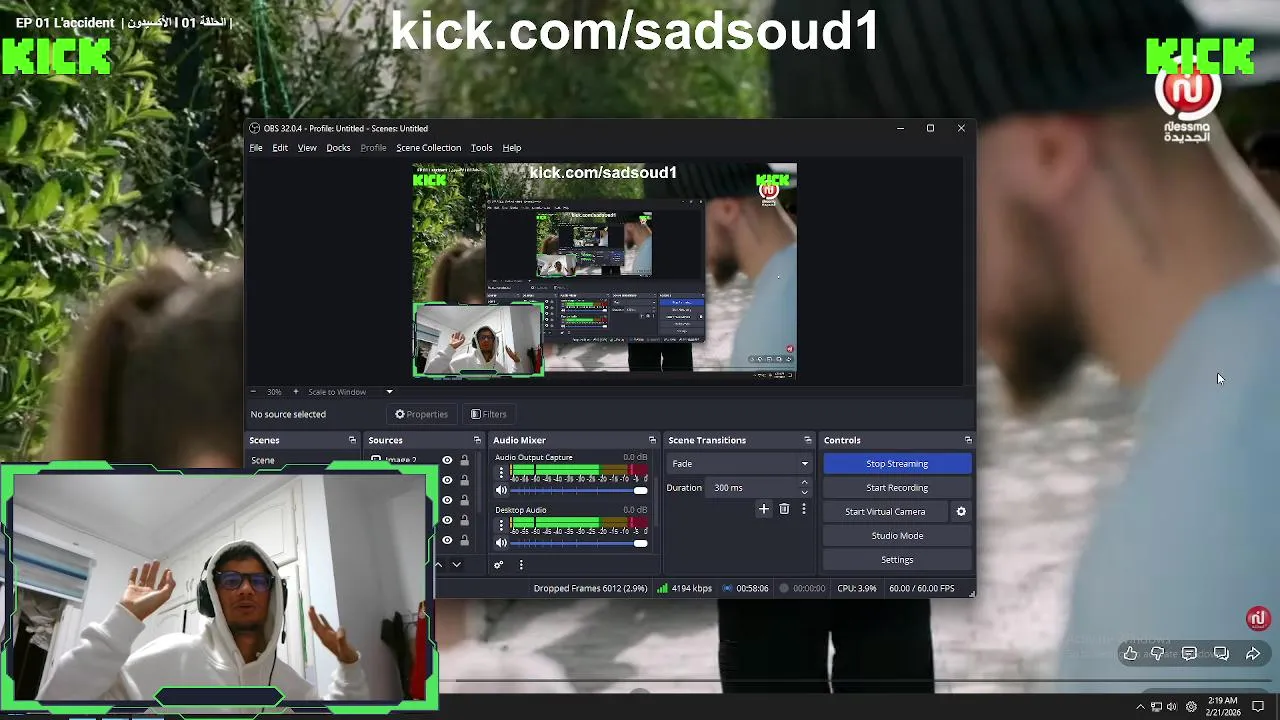The width and height of the screenshot is (1280, 720).
Task: Adjust the Audio Output Capture volume slider
Action: pos(579,490)
